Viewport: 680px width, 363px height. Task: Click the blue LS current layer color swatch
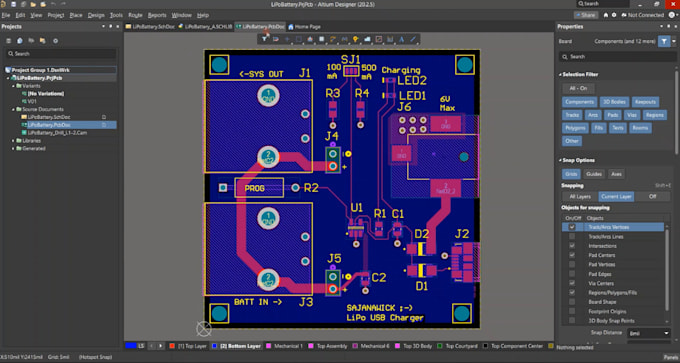pos(131,346)
